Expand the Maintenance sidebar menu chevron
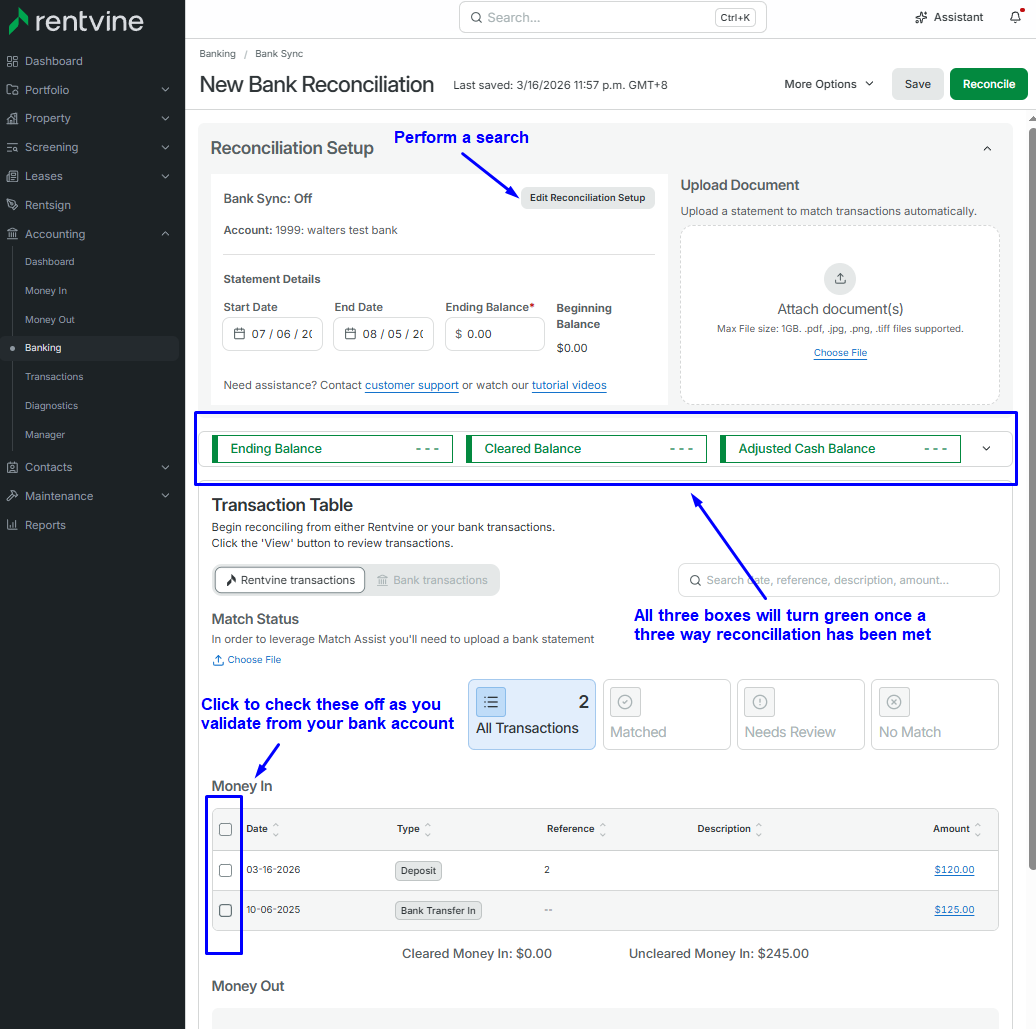 tap(165, 496)
